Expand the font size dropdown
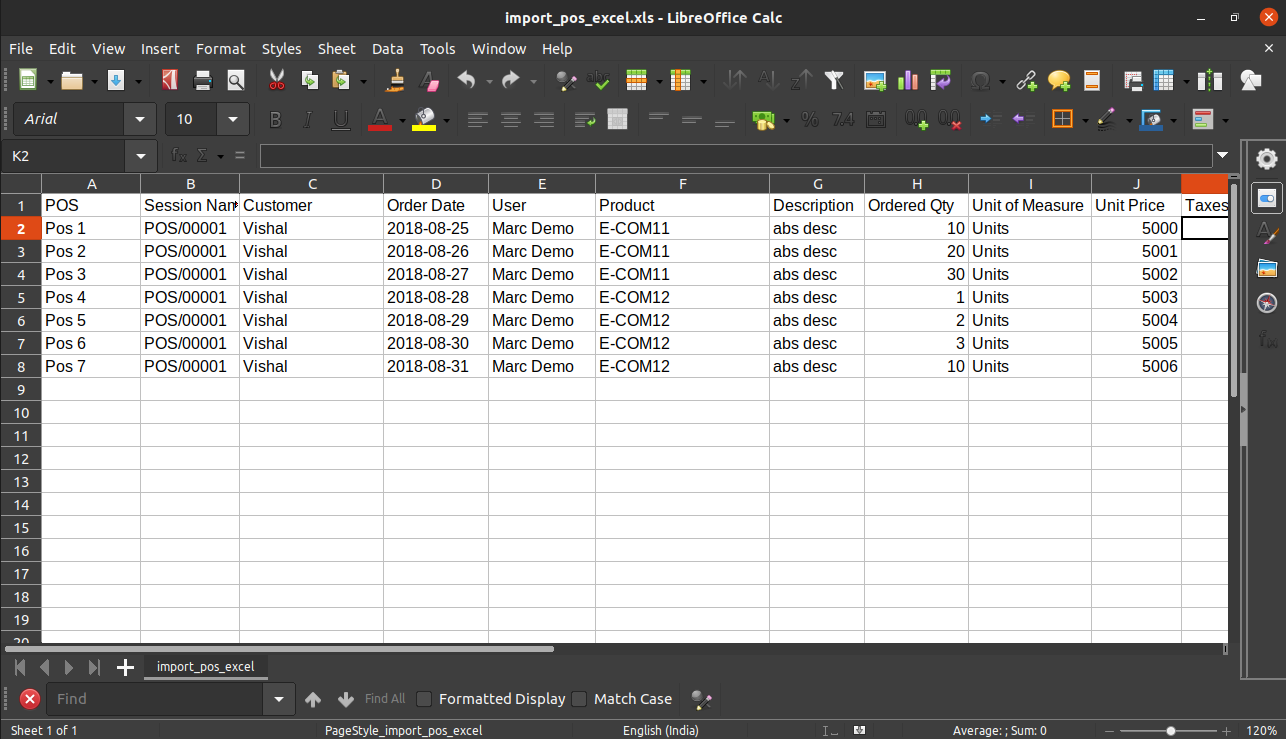Image resolution: width=1286 pixels, height=739 pixels. pos(233,120)
